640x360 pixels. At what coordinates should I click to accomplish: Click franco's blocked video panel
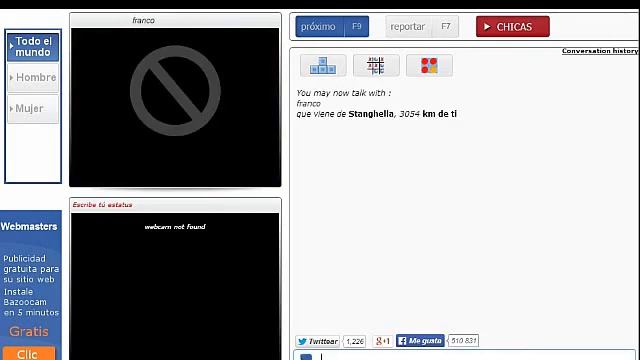175,107
